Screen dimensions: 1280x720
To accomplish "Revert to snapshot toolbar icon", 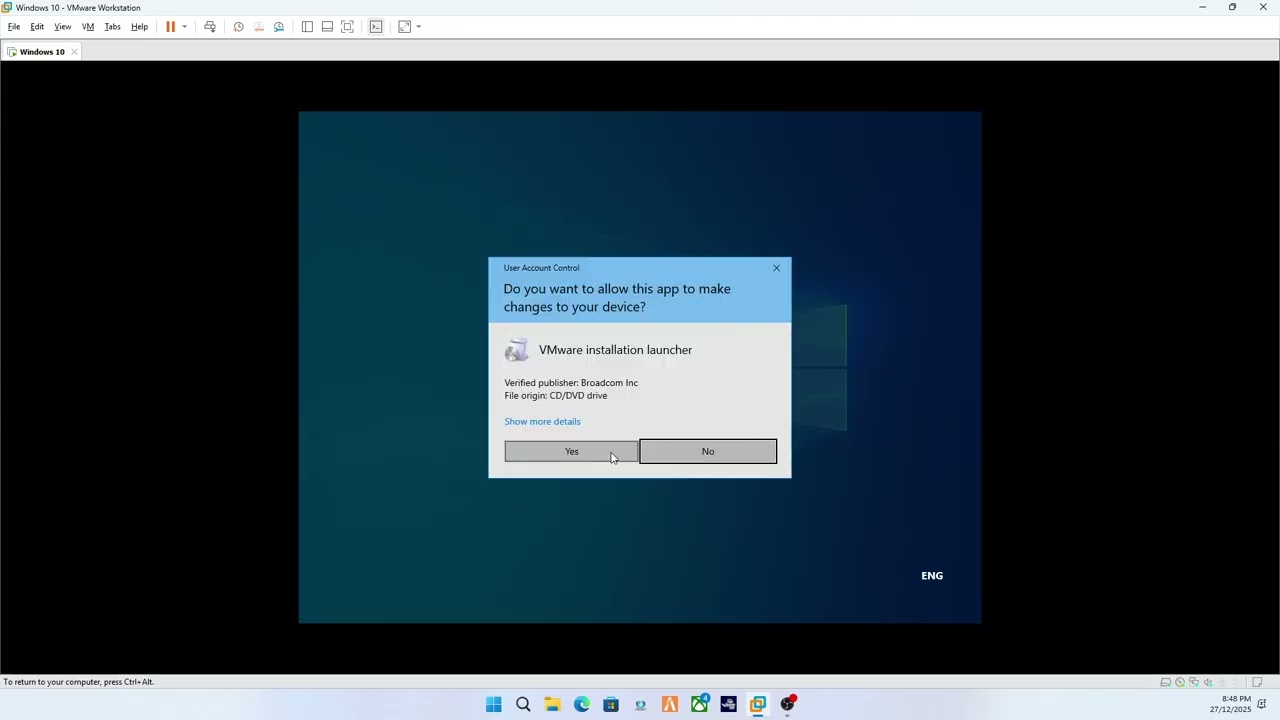I will tap(259, 27).
